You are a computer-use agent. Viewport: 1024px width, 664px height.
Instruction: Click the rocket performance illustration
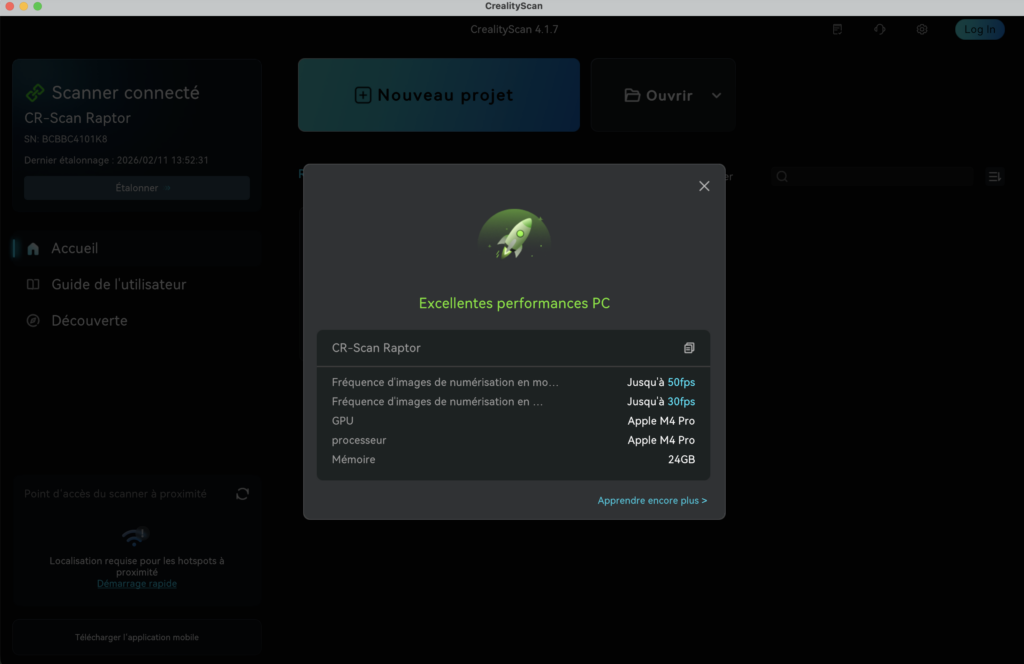click(515, 235)
